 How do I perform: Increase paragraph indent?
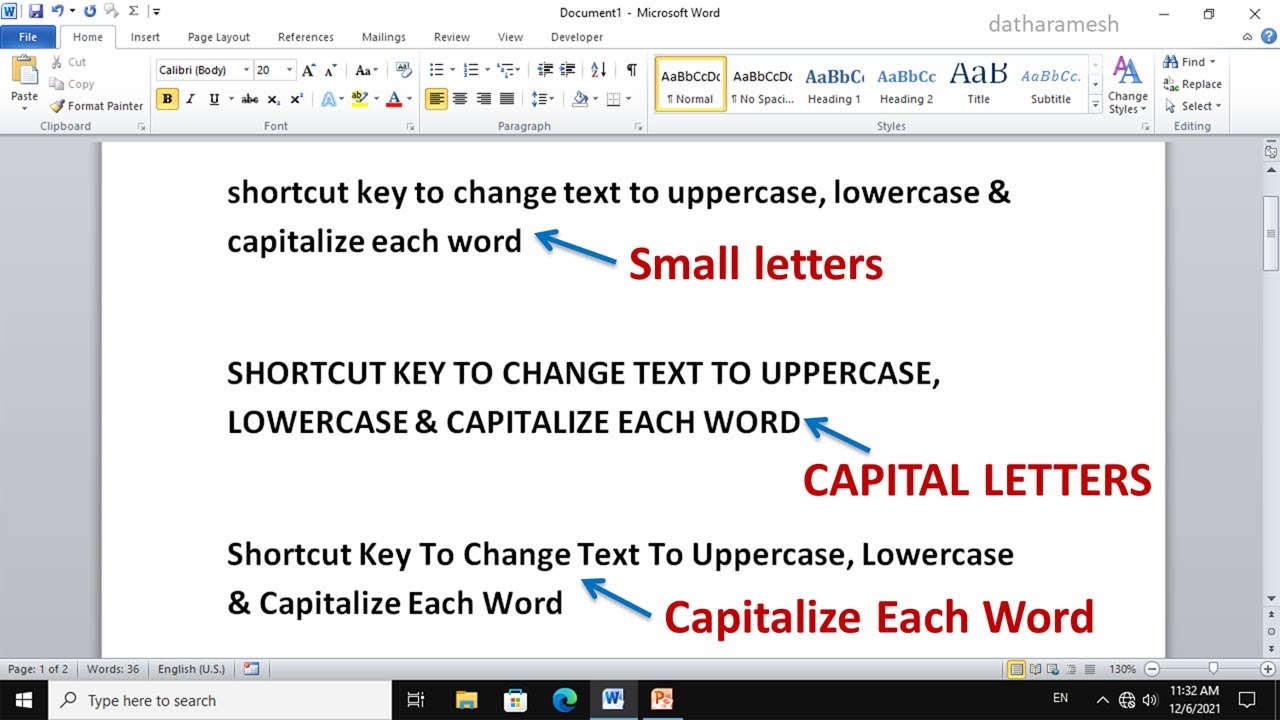(x=569, y=70)
